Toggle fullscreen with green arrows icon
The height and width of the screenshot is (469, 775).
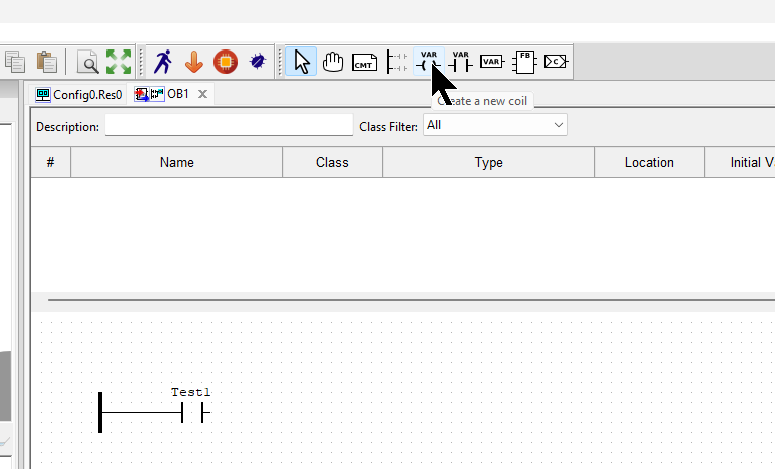119,62
